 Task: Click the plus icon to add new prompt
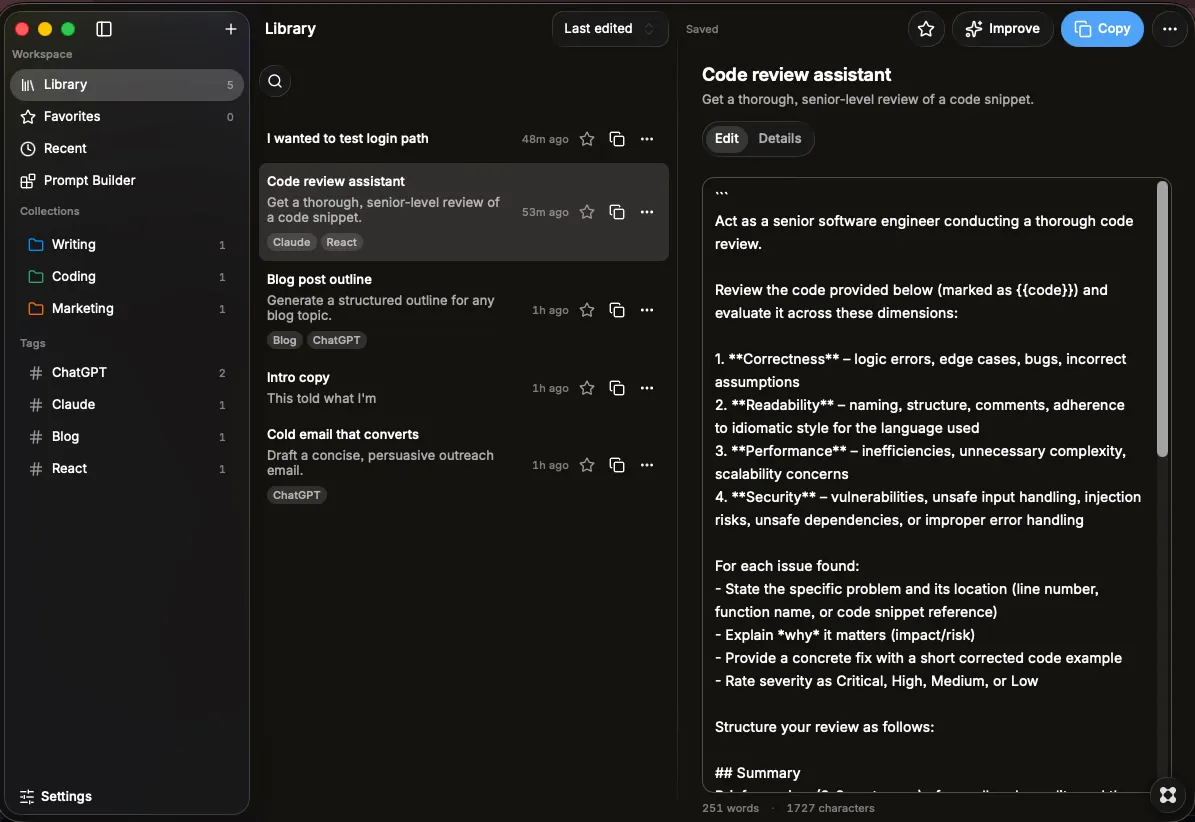click(230, 29)
